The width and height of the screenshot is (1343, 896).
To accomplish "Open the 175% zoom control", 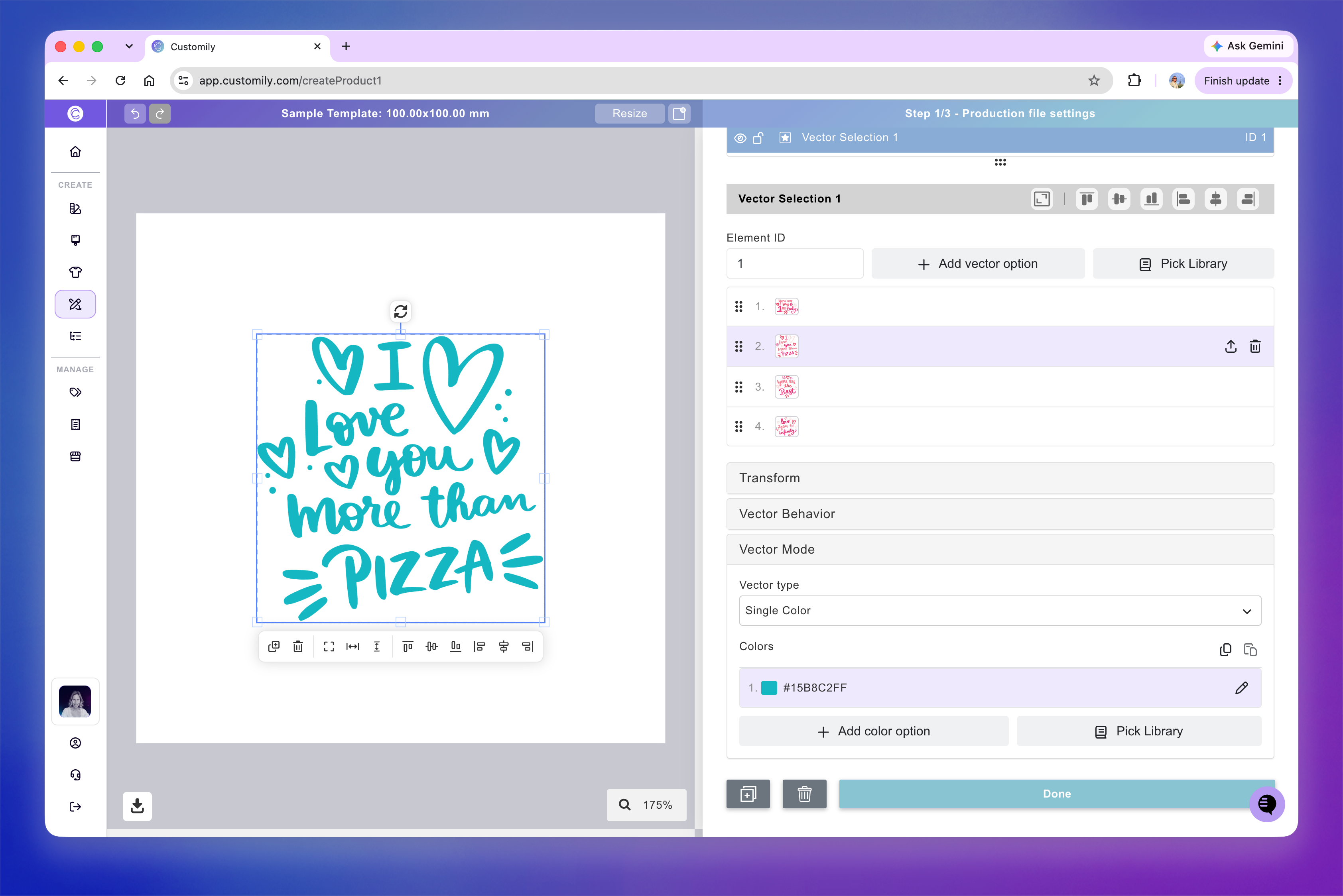I will coord(647,805).
